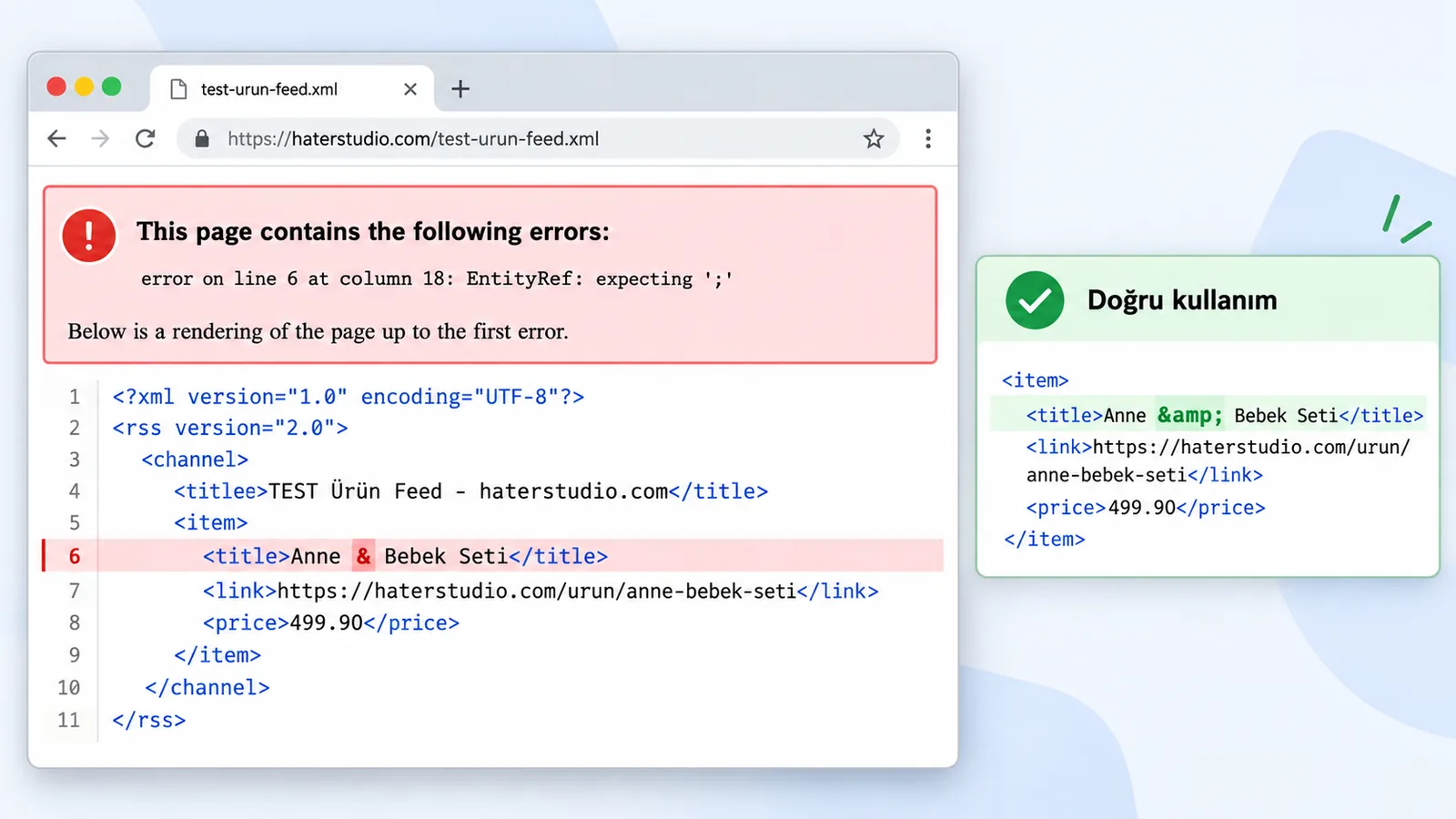Reload the page with the refresh icon

pyautogui.click(x=146, y=138)
